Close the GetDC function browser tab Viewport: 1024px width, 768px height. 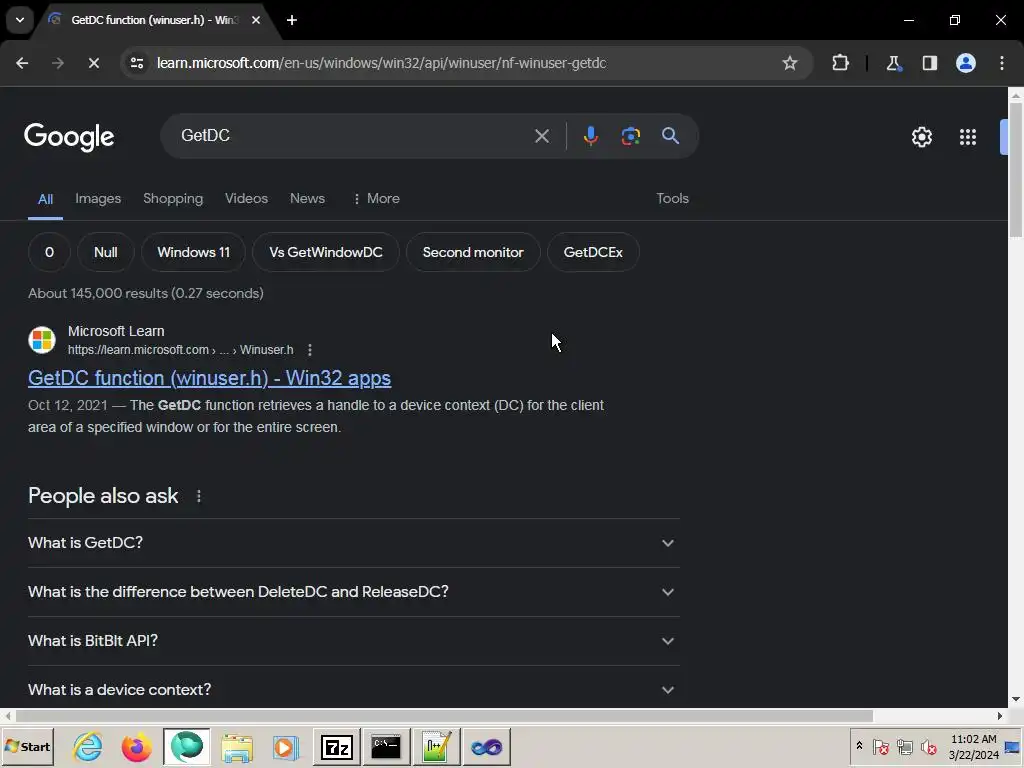tap(256, 20)
